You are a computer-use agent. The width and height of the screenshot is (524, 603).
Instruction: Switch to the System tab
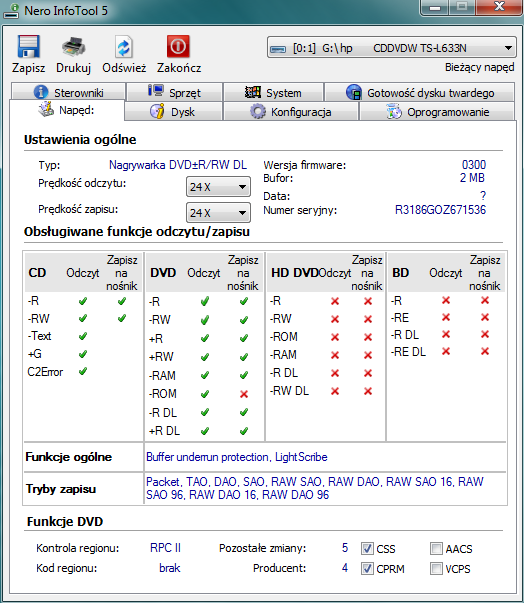(x=273, y=92)
